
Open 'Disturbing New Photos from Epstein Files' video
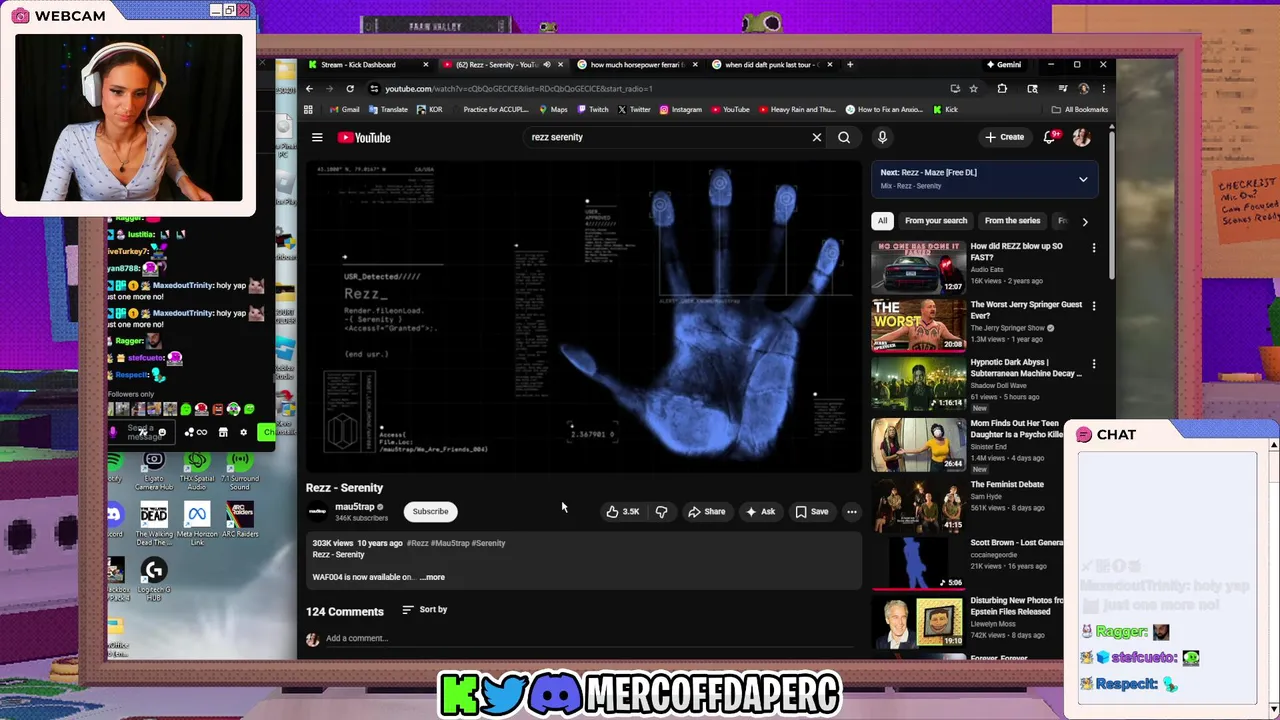coord(918,620)
